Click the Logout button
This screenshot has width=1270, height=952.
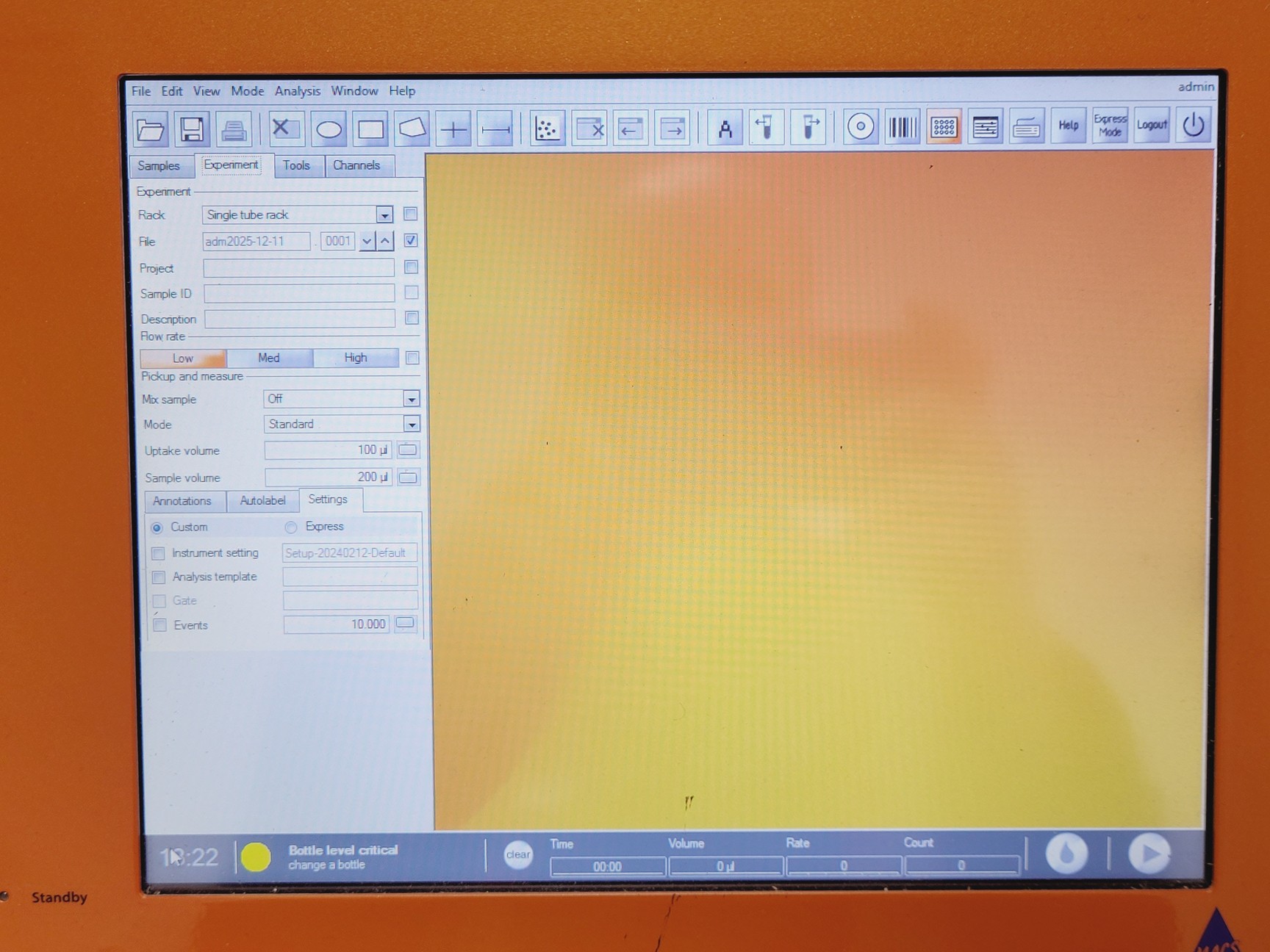[x=1151, y=125]
